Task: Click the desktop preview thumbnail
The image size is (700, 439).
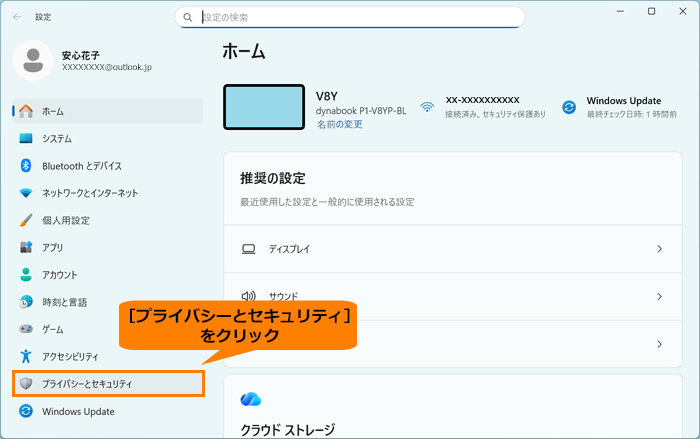Action: point(264,107)
